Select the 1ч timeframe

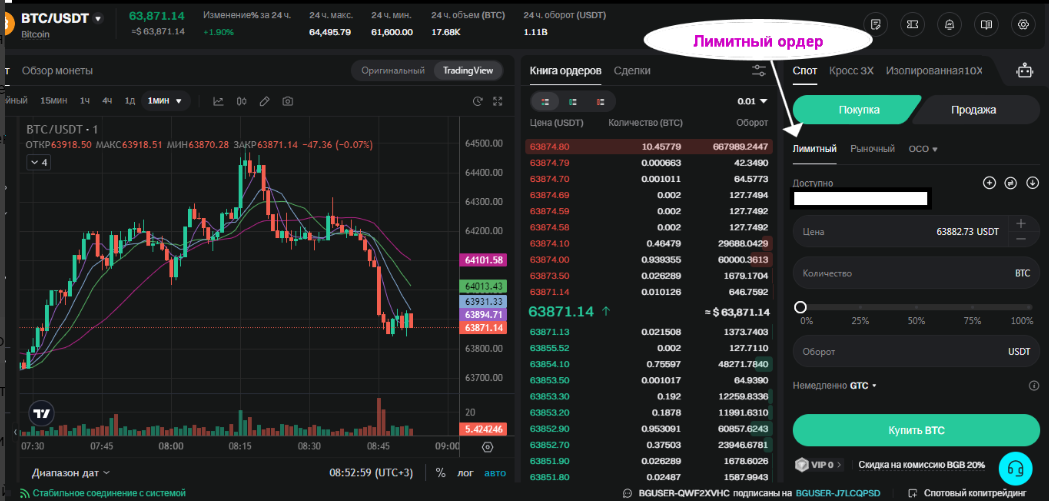(x=85, y=101)
